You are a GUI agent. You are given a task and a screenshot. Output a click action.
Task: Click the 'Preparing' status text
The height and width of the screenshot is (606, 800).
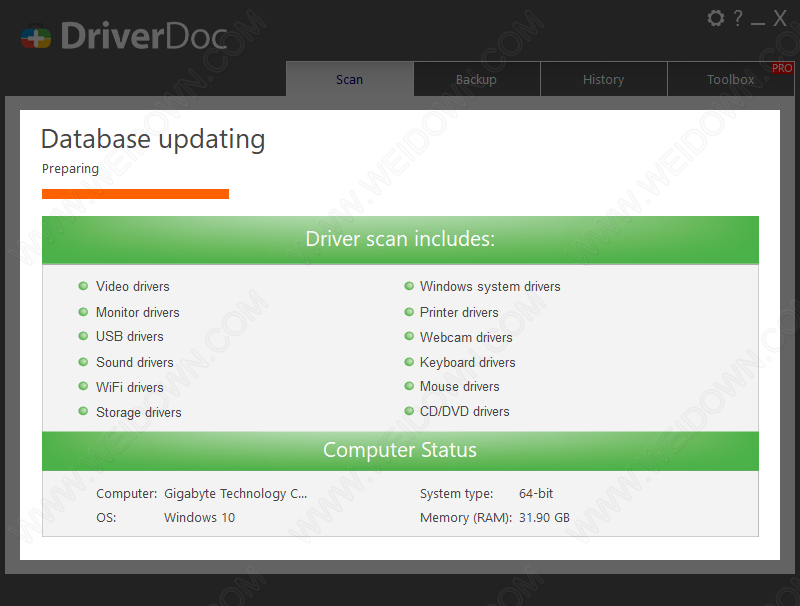[x=70, y=169]
